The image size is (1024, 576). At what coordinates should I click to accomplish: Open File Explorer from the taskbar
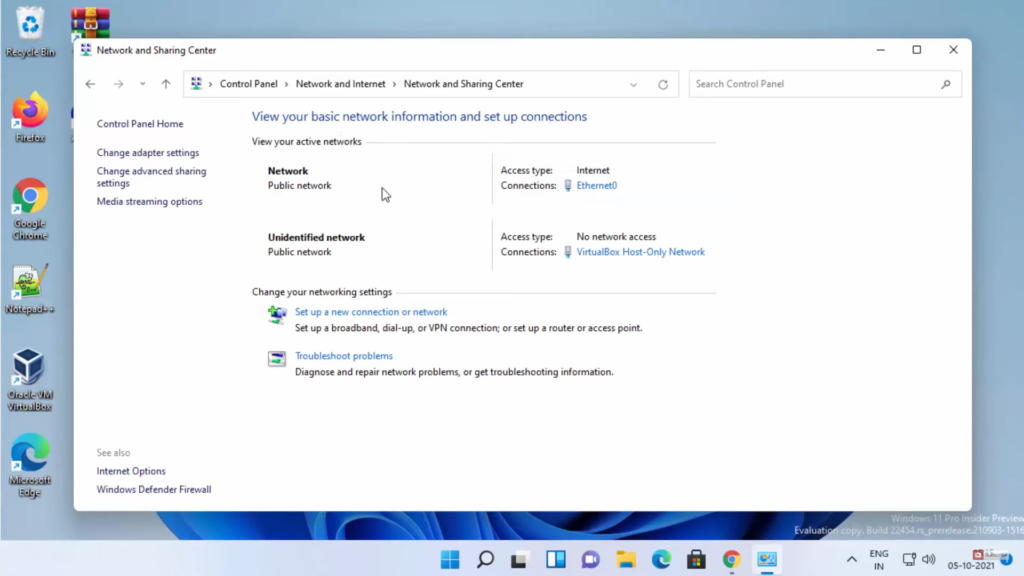click(x=626, y=559)
